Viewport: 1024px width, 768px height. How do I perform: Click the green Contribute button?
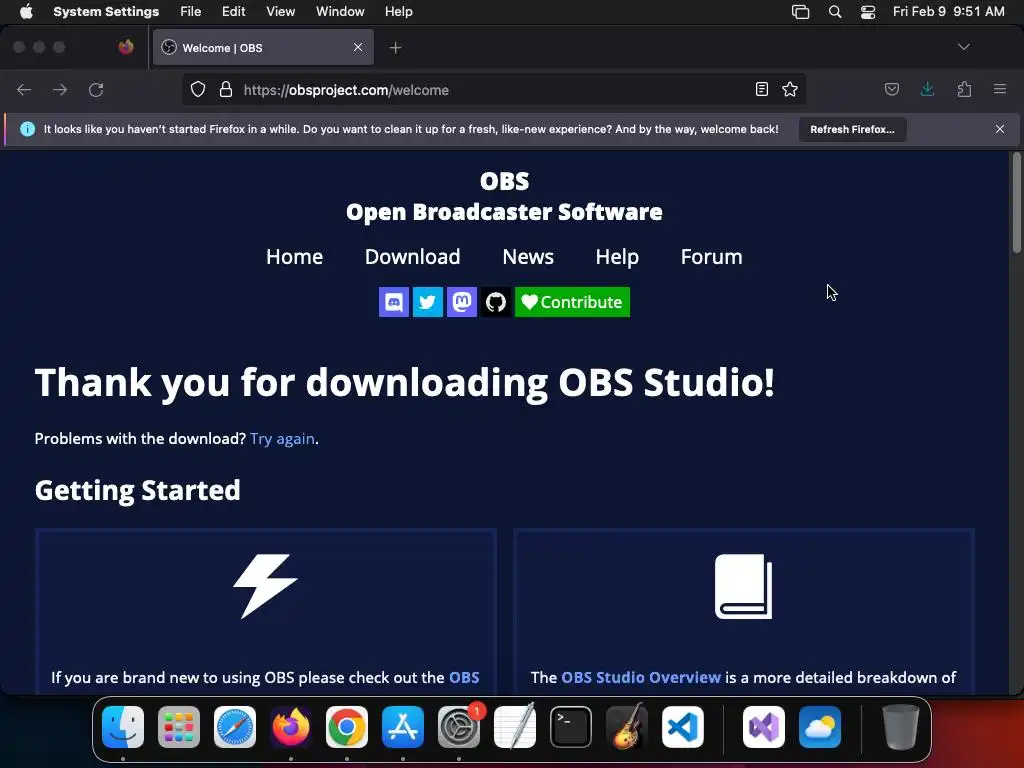tap(572, 302)
